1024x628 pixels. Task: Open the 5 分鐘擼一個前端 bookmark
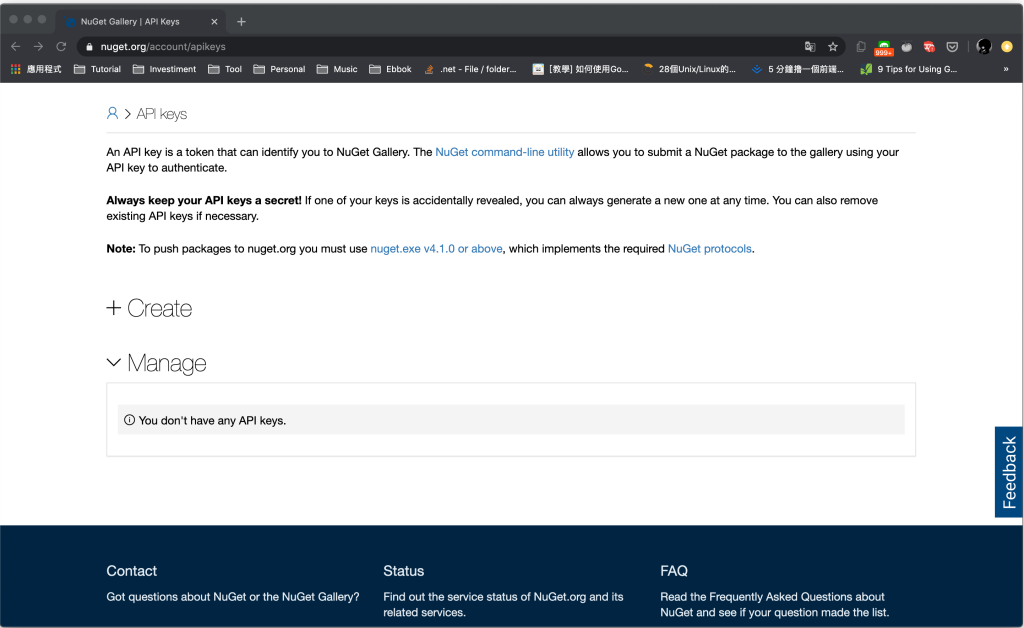tap(797, 69)
